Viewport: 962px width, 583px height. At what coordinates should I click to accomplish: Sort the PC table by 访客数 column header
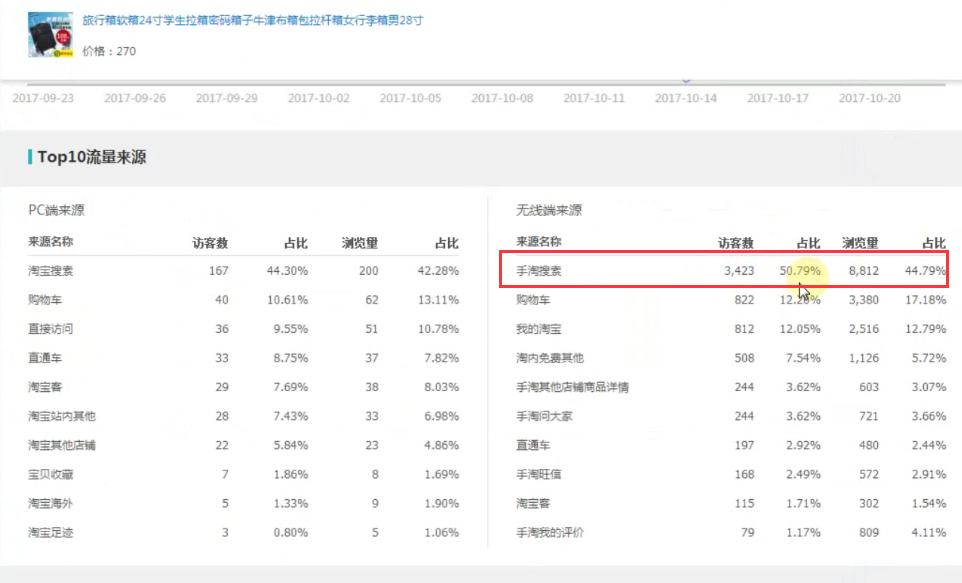210,242
